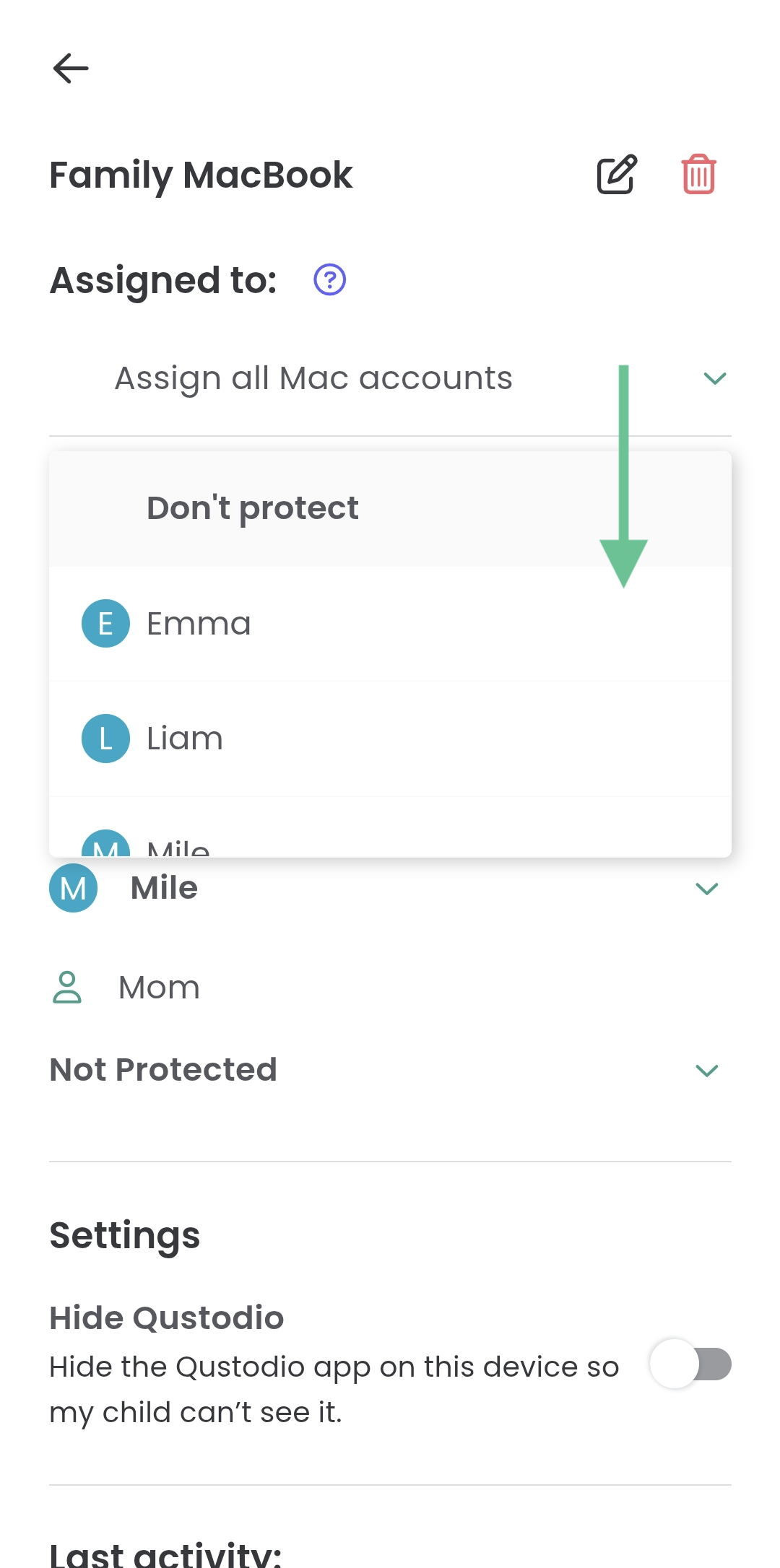Select Emma from the dropdown list
Viewport: 780px width, 1568px height.
199,622
